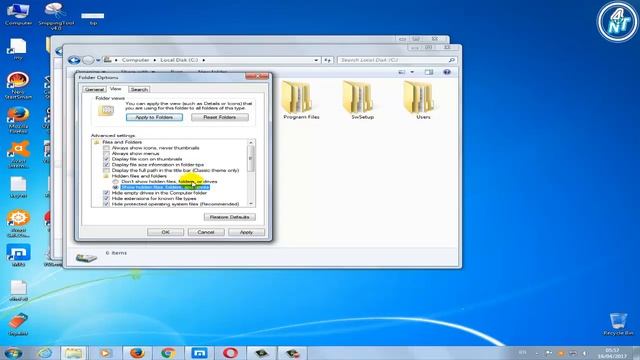Open the Avast desktop shortcut

(x=18, y=154)
